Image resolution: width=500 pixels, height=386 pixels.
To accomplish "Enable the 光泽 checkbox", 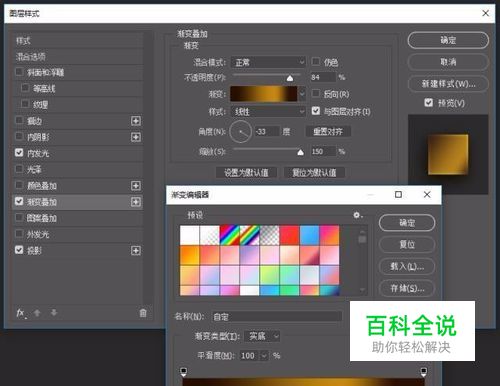I will (x=19, y=168).
